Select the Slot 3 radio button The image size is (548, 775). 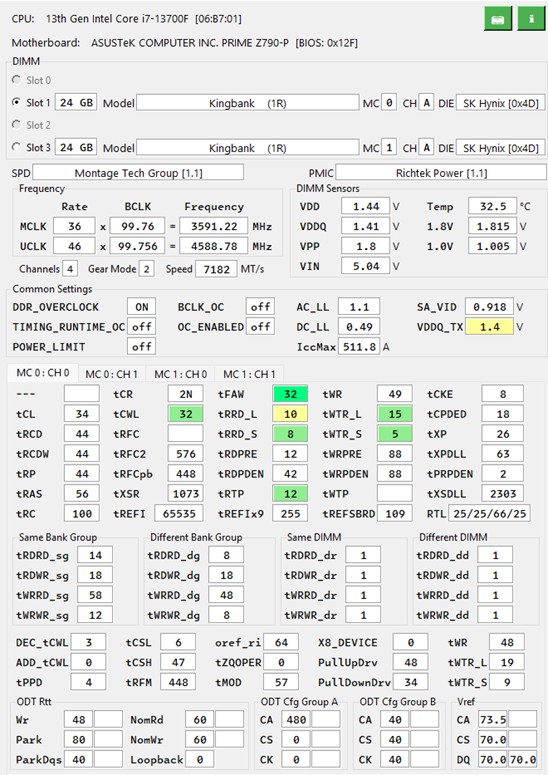pos(16,147)
